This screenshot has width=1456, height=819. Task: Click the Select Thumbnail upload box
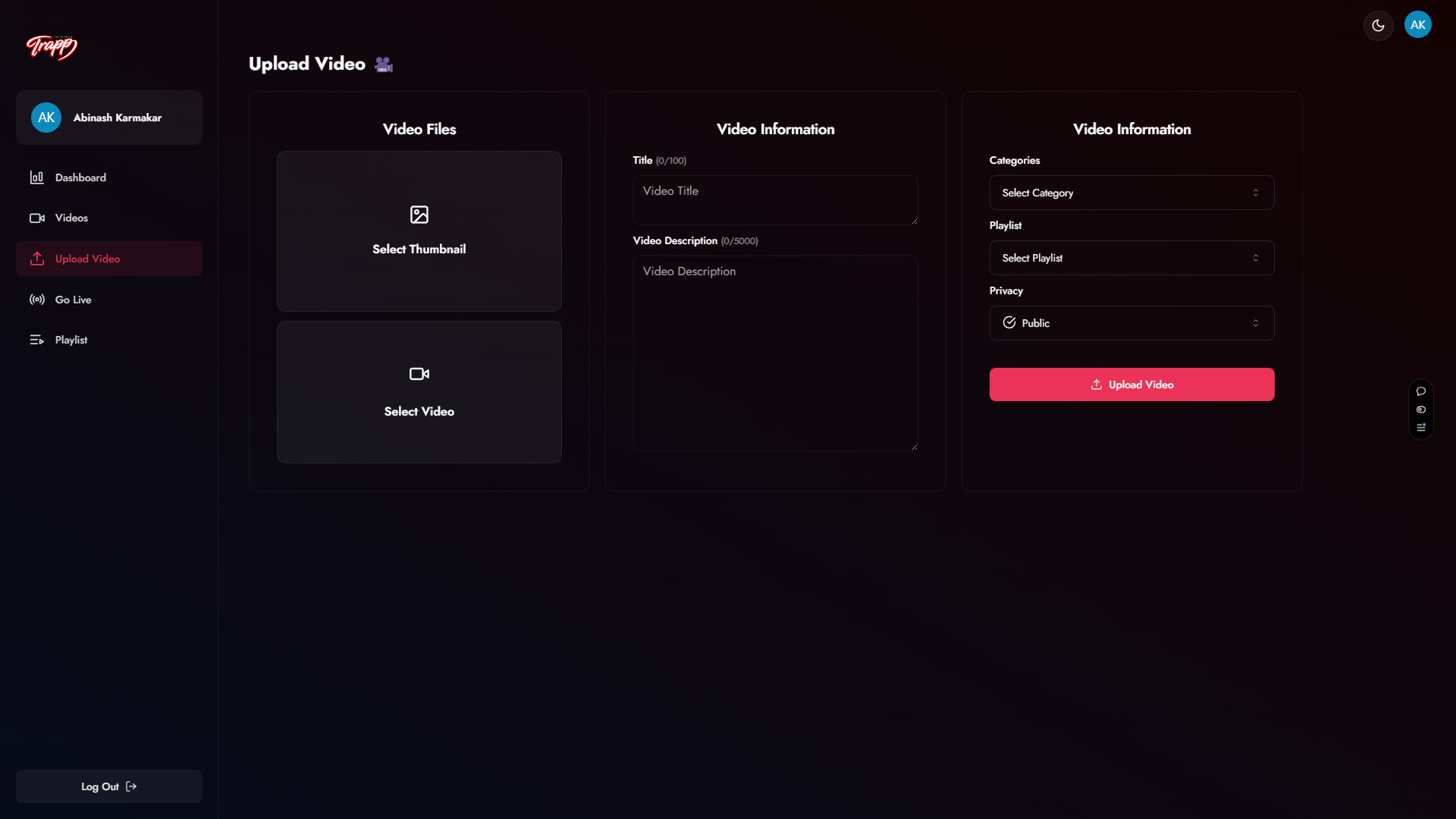419,231
